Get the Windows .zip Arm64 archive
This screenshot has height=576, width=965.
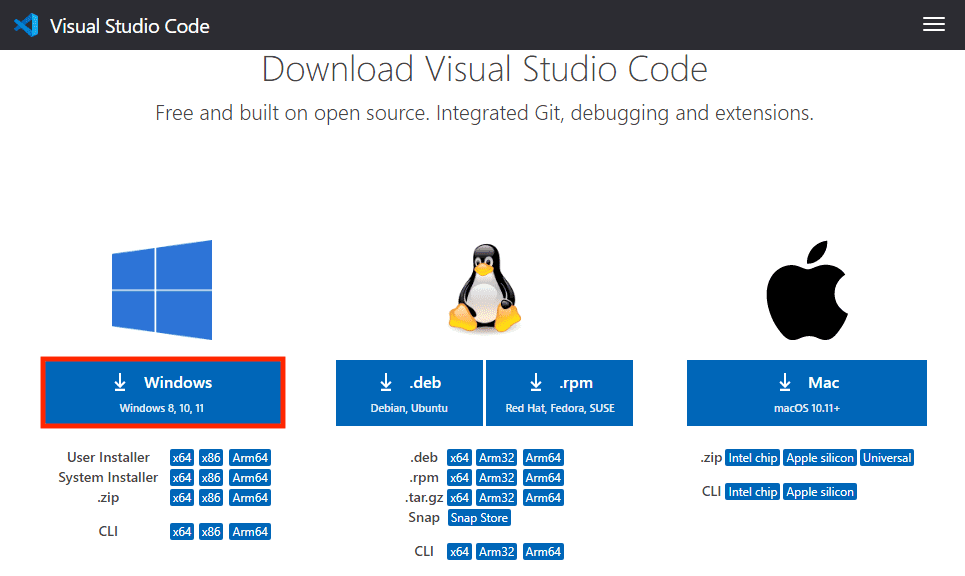click(250, 498)
